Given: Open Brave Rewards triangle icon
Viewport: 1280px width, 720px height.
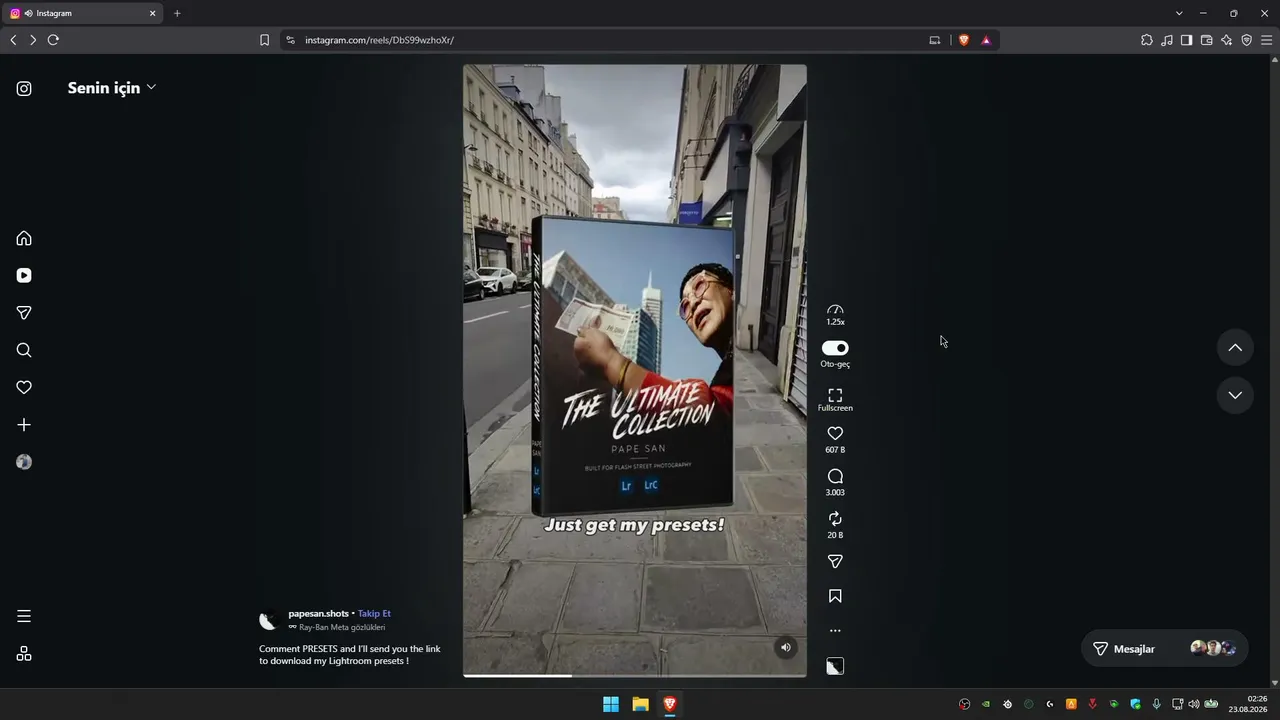Looking at the screenshot, I should [986, 40].
